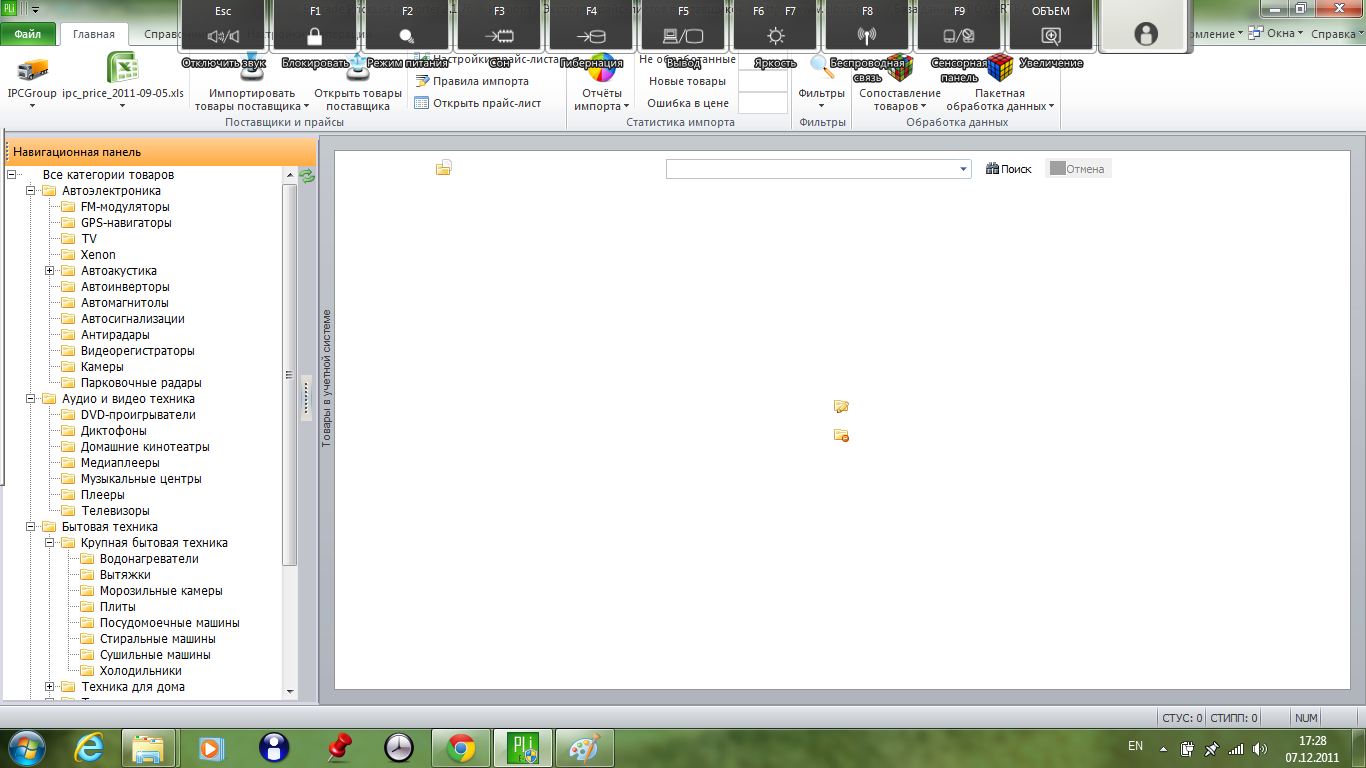Click the delete-folder icon with red mark
The image size is (1366, 768).
(x=841, y=435)
